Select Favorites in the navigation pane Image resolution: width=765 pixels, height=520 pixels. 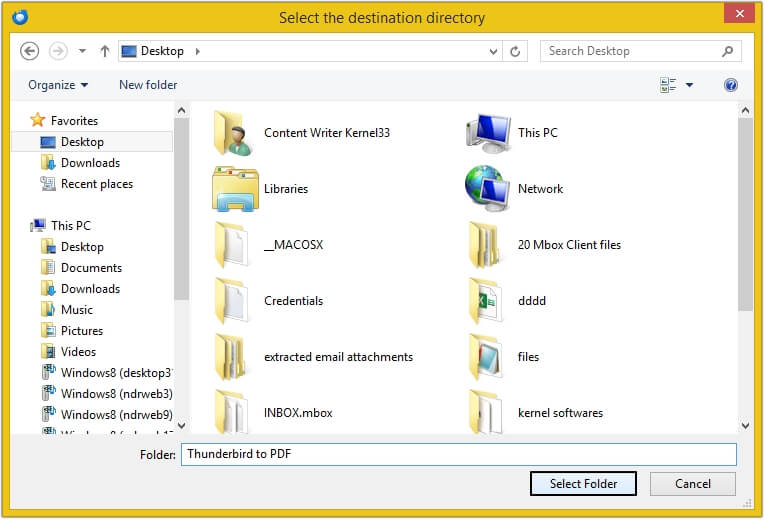coord(74,120)
